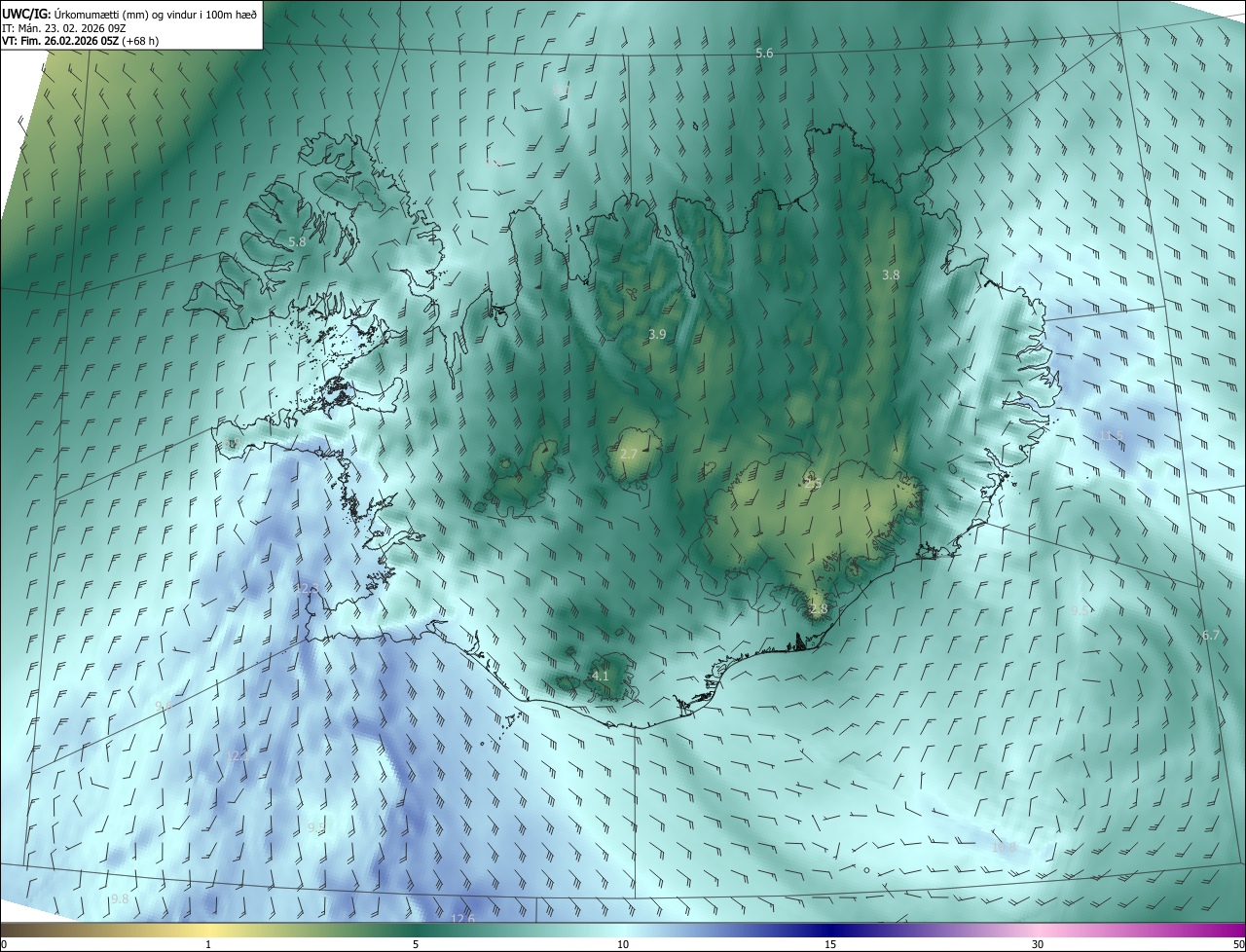This screenshot has height=952, width=1246.
Task: Click the 5 label on the color scale
Action: tap(416, 944)
